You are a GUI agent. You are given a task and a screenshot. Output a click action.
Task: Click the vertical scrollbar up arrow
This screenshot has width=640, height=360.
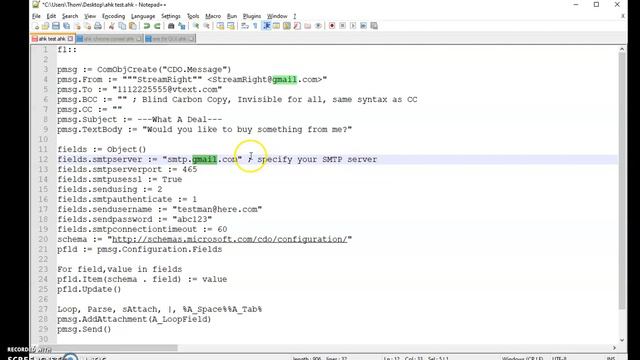tap(622, 49)
